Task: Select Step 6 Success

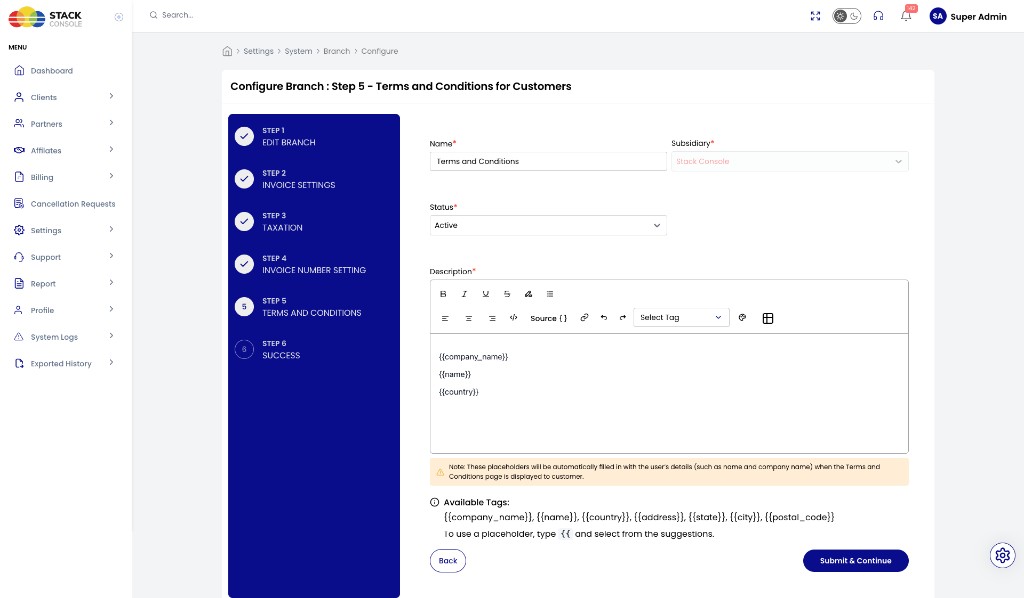Action: click(x=281, y=349)
